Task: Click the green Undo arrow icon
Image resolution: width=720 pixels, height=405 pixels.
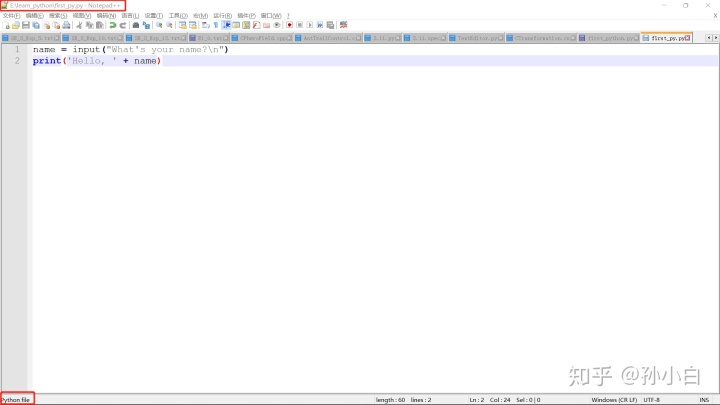Action: click(x=112, y=25)
